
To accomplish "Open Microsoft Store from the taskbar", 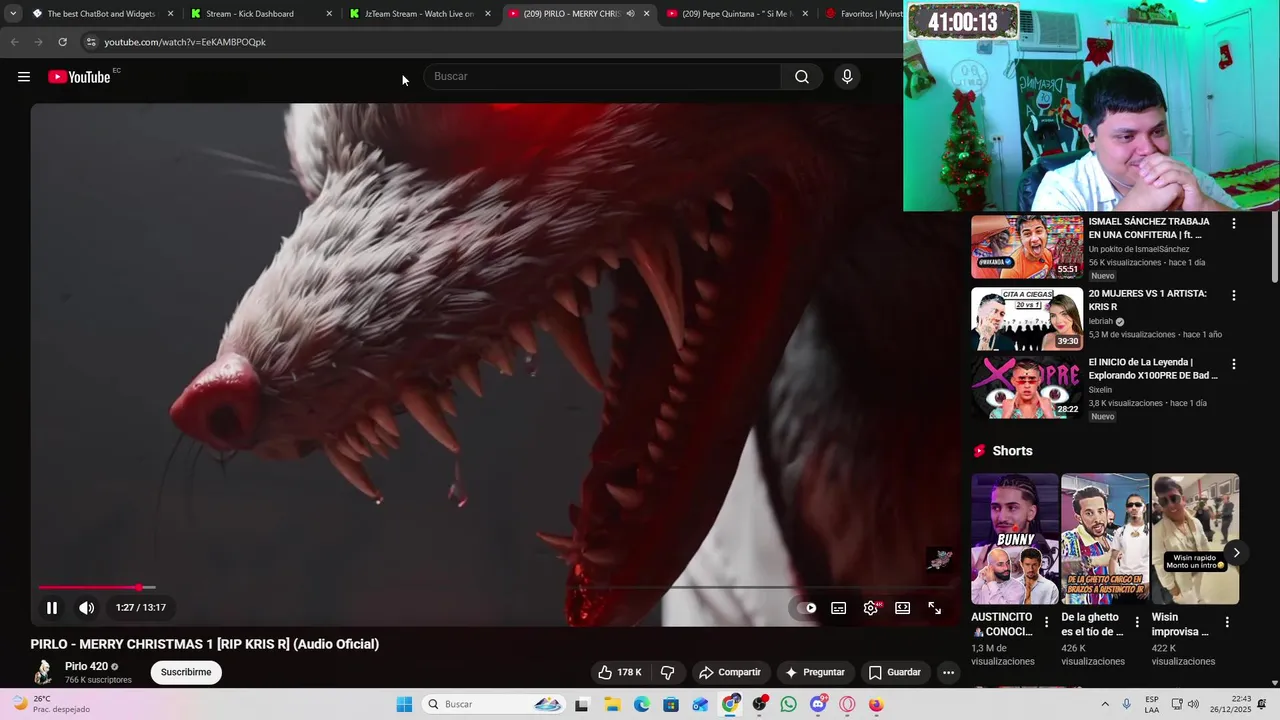I will [x=671, y=704].
